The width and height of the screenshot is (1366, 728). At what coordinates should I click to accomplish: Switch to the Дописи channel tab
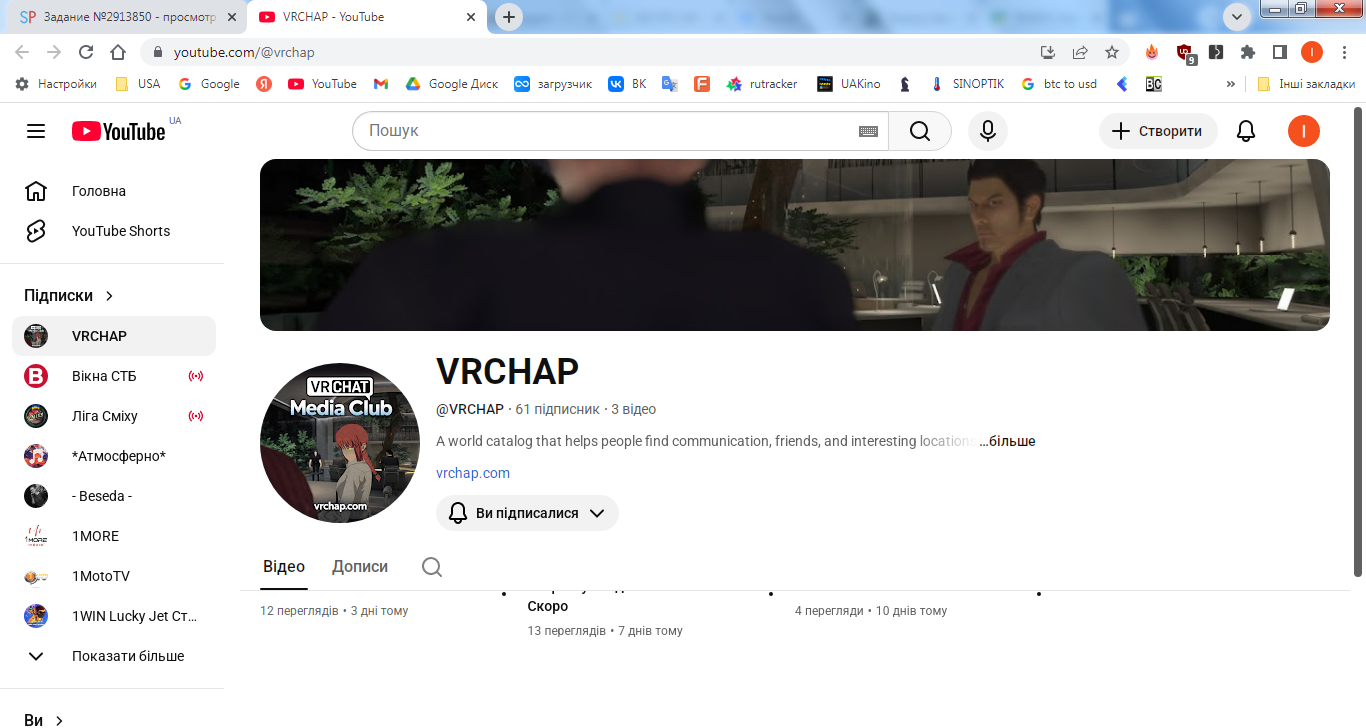(360, 566)
